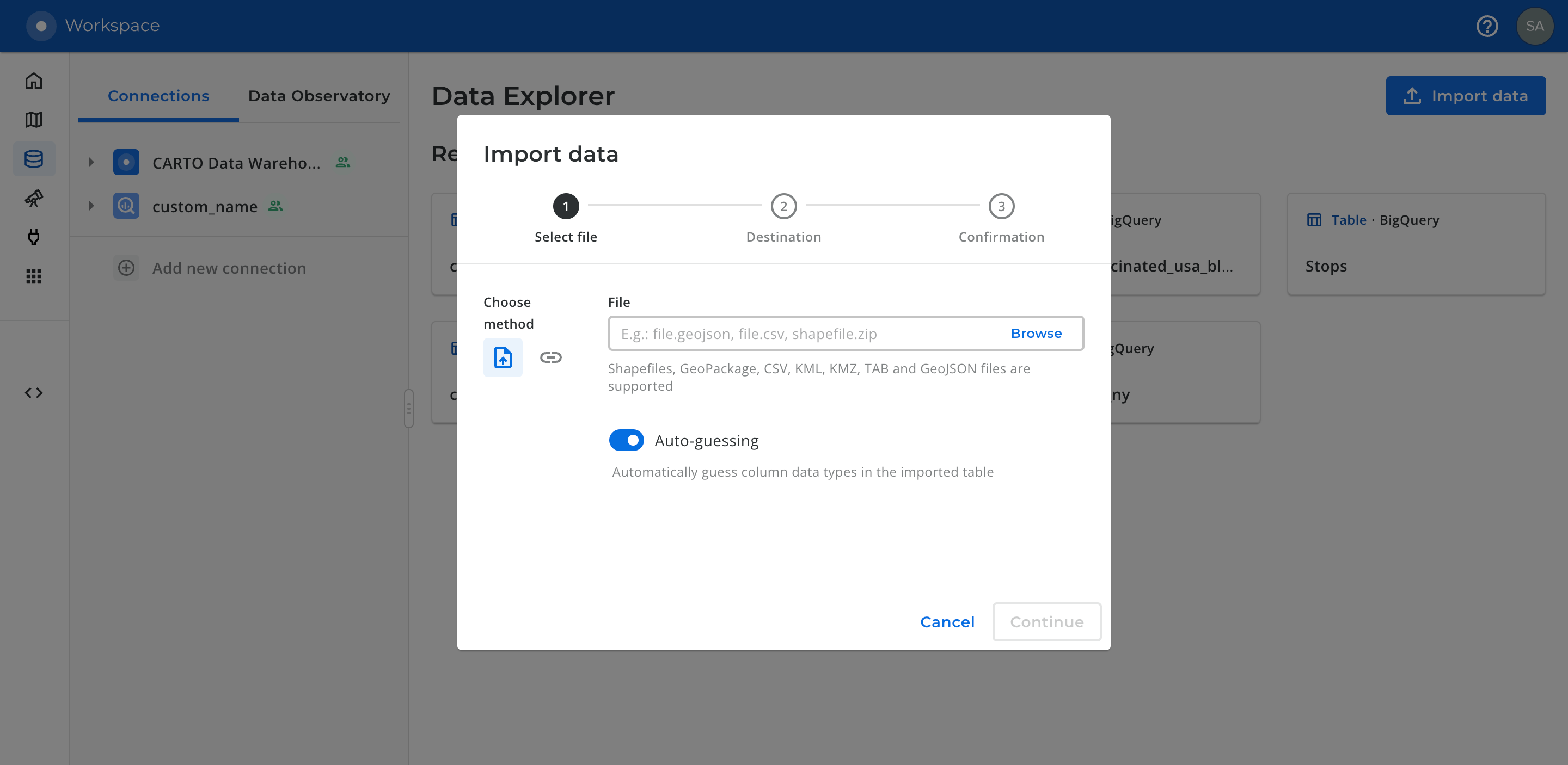
Task: Expand the custom_name connection tree
Action: (91, 206)
